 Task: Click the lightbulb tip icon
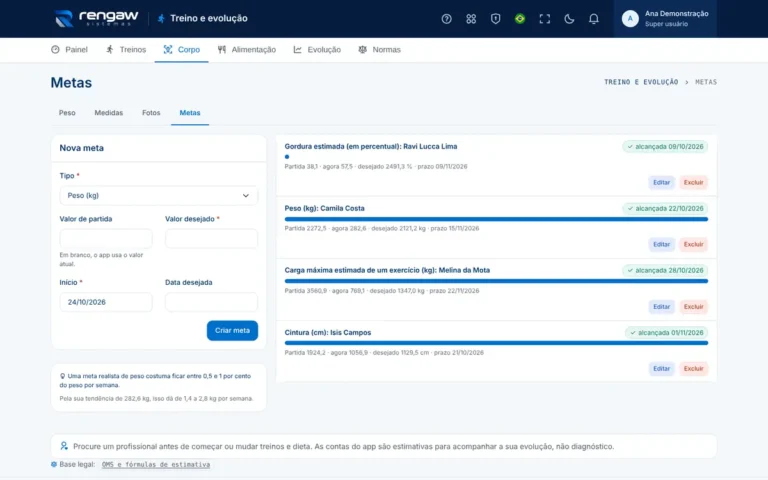pyautogui.click(x=62, y=376)
